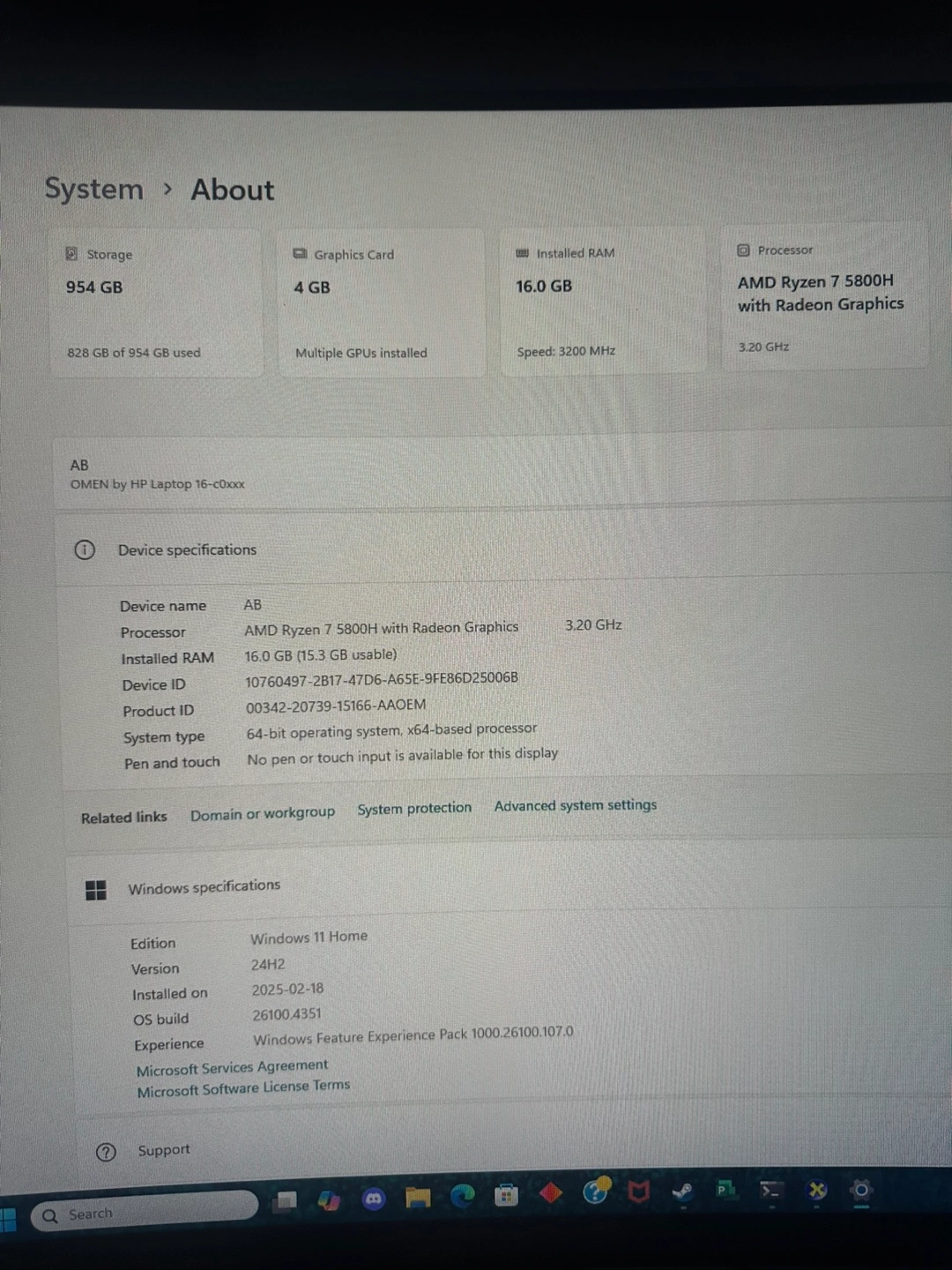Open System protection link
Image resolution: width=952 pixels, height=1270 pixels.
click(414, 809)
